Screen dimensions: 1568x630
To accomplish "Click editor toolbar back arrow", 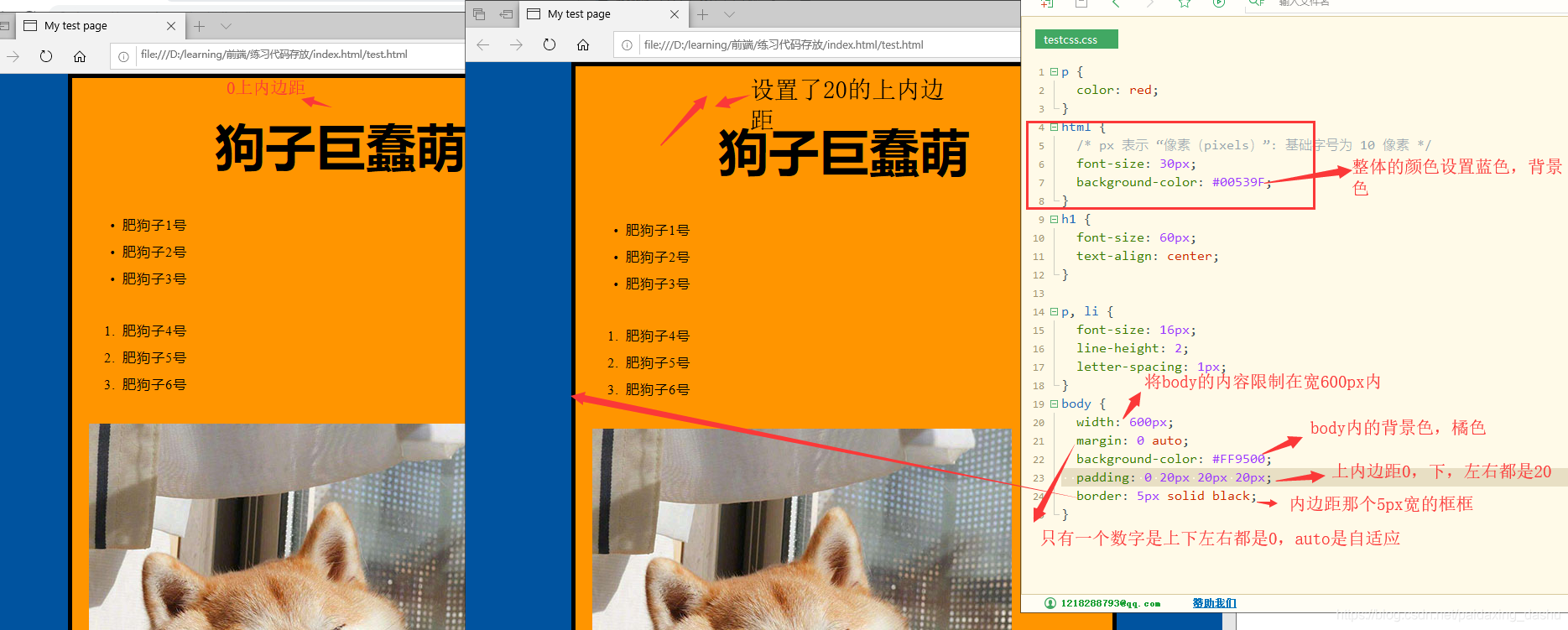I will tap(1116, 3).
